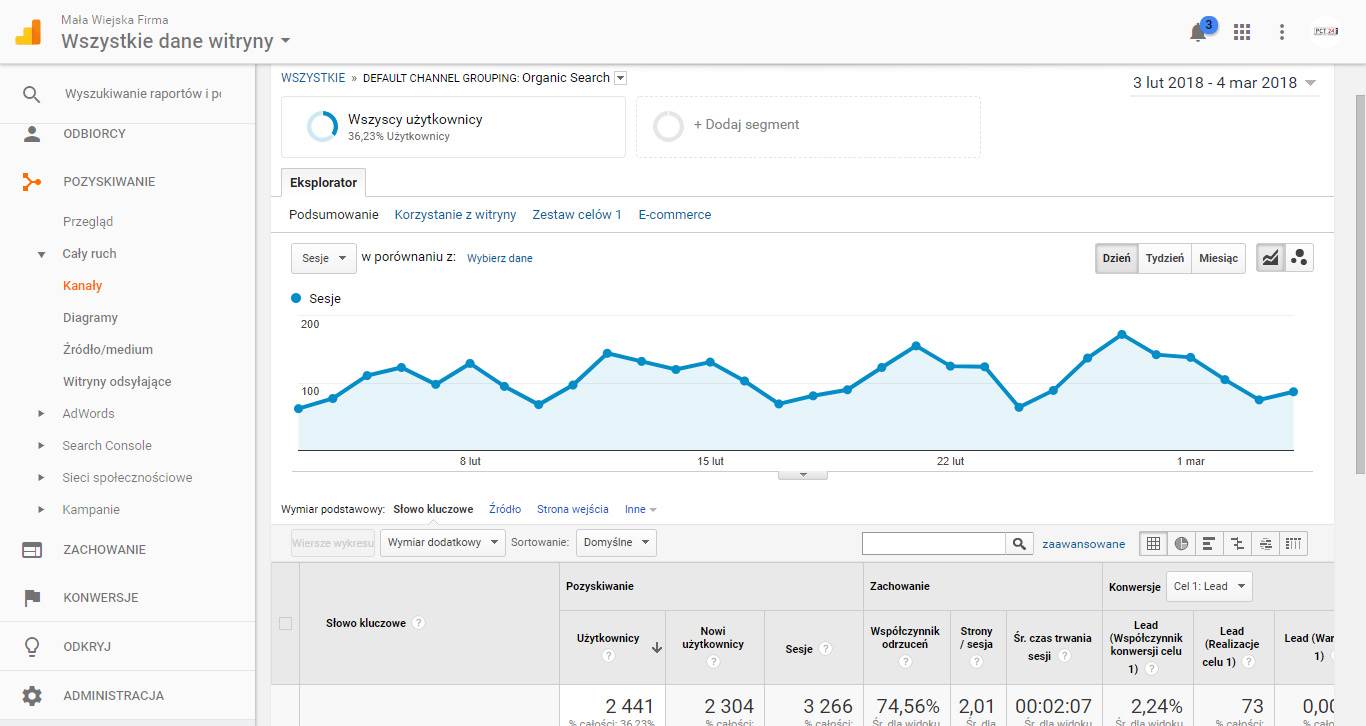The height and width of the screenshot is (726, 1366).
Task: Toggle chart interval to Tydzień
Action: (x=1164, y=258)
